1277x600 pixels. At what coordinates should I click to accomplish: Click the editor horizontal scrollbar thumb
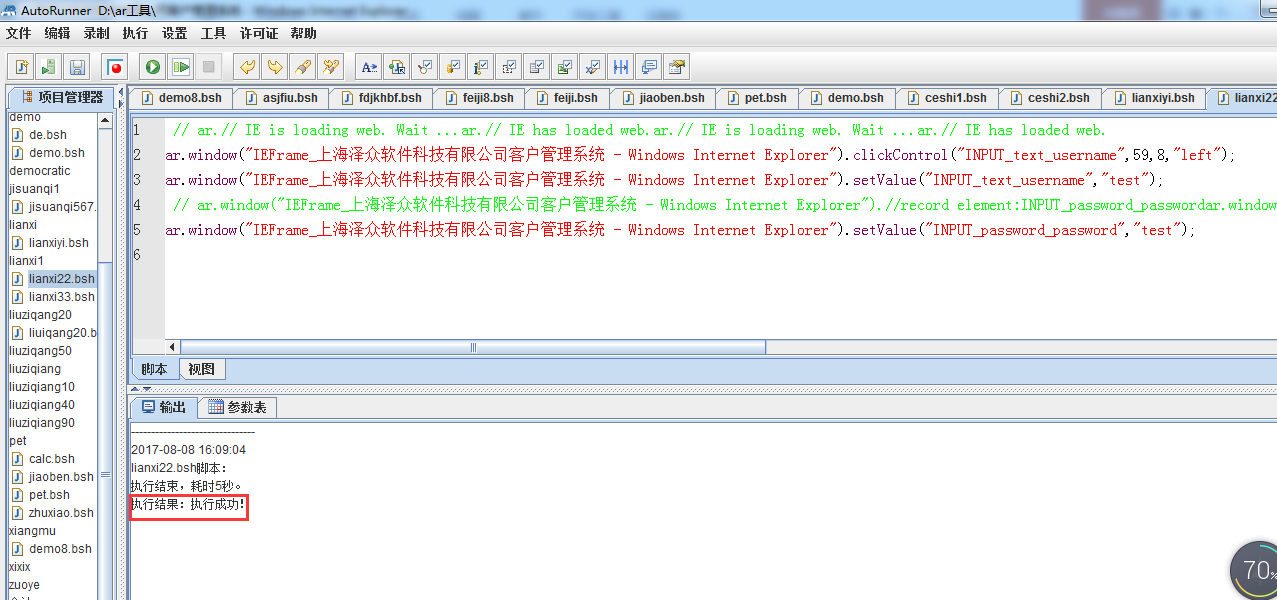pos(473,347)
